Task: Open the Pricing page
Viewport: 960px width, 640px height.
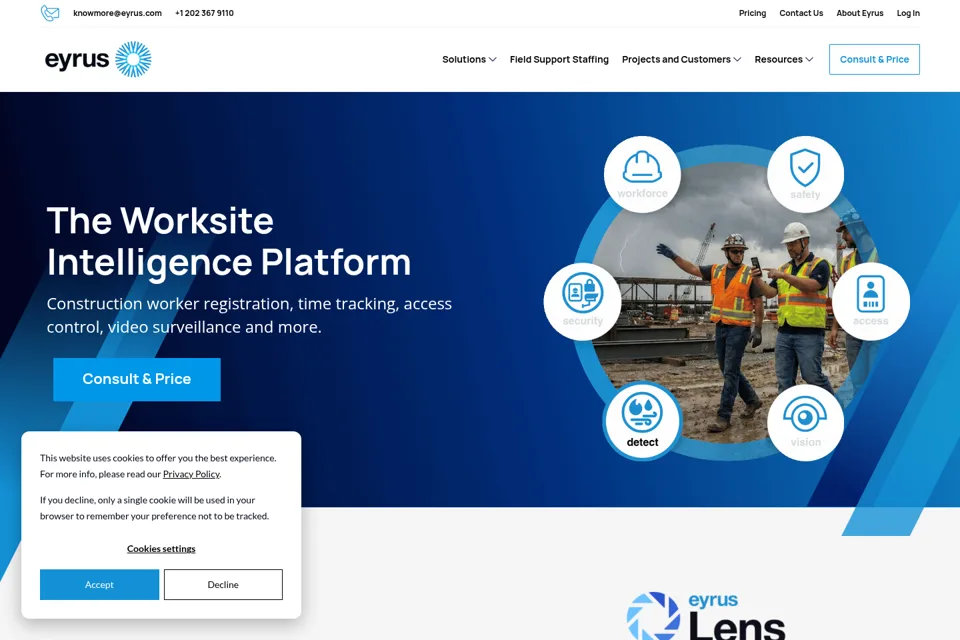Action: tap(752, 13)
